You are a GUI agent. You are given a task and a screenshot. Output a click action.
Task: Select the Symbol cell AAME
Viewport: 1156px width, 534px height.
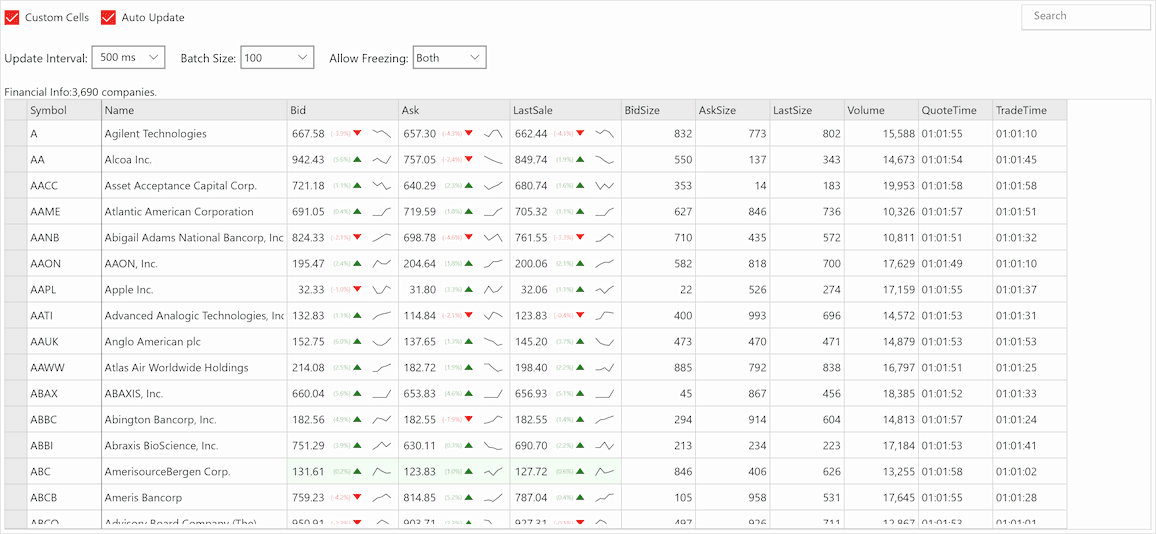(x=64, y=212)
